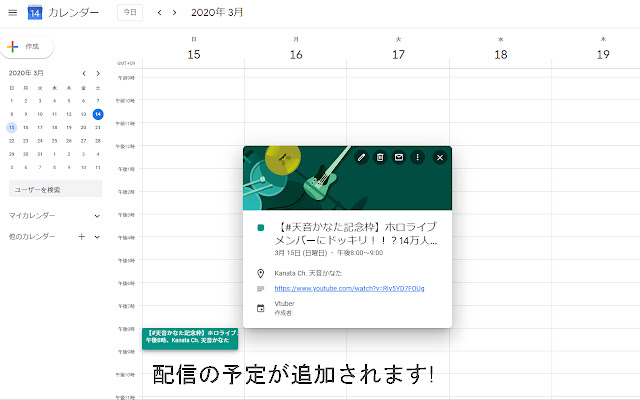Open the hamburger main menu
640x400 pixels.
click(13, 13)
